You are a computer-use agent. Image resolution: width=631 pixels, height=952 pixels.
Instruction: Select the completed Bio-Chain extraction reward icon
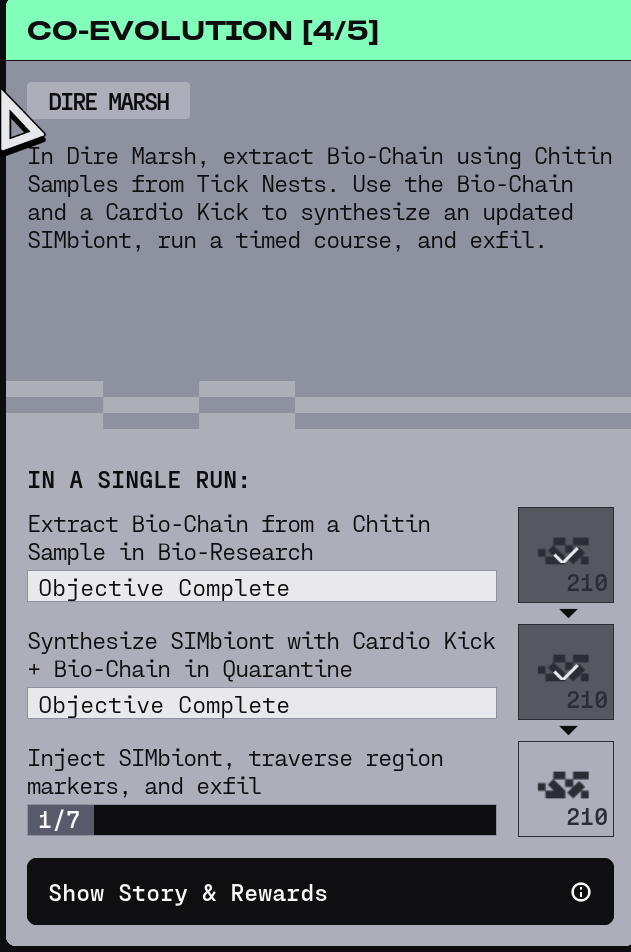point(565,555)
